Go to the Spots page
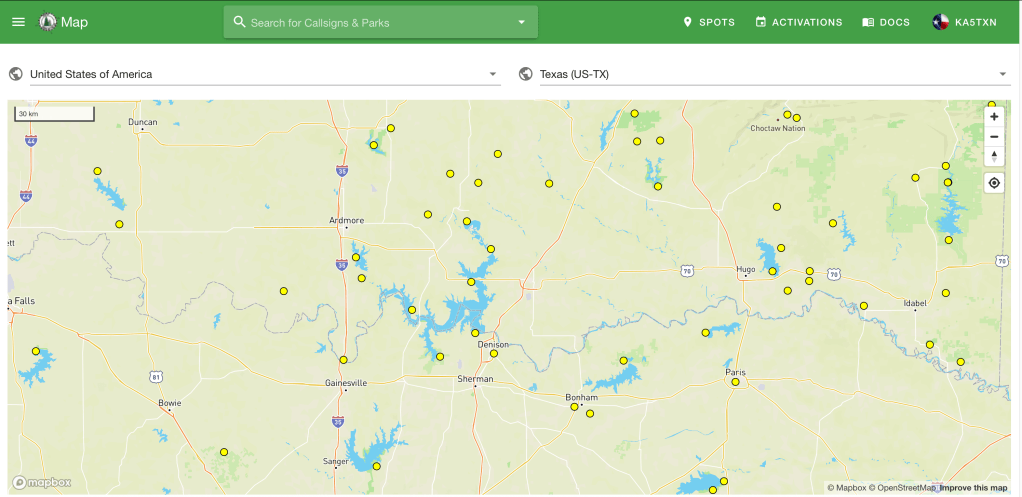This screenshot has height=497, width=1022. (708, 22)
